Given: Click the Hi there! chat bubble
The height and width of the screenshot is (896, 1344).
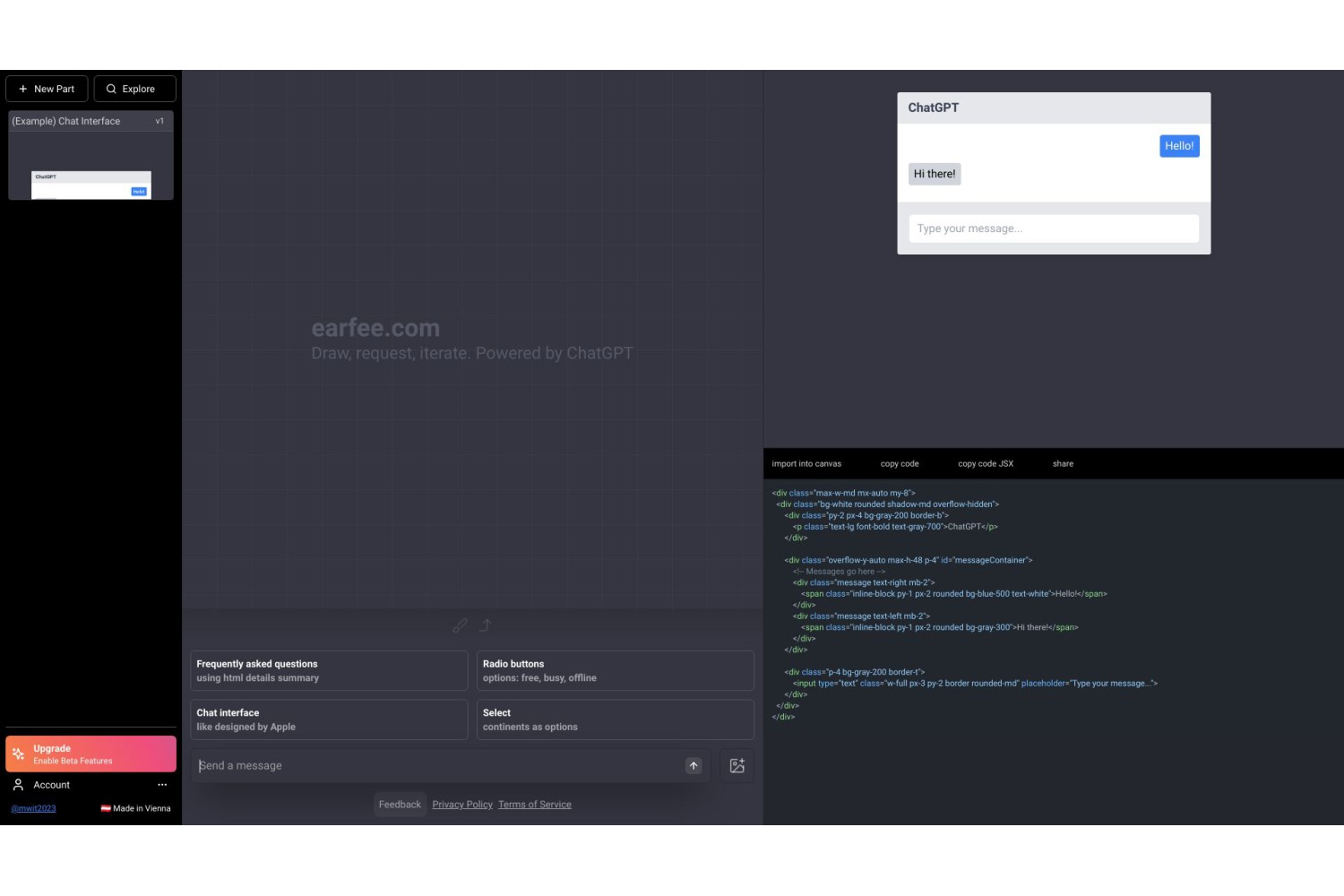Looking at the screenshot, I should [935, 174].
